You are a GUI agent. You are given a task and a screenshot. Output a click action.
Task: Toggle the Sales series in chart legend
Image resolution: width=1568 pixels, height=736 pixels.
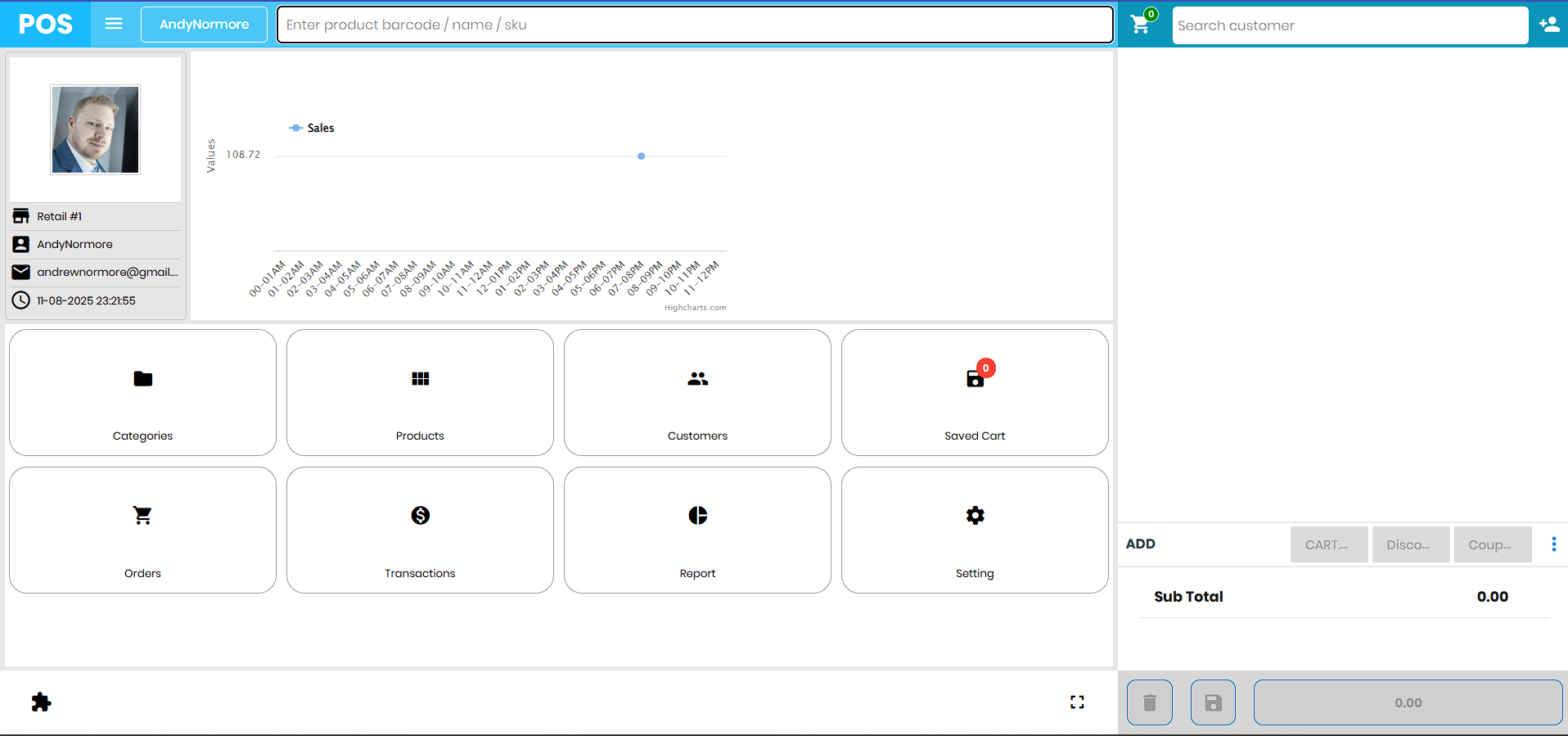pyautogui.click(x=313, y=128)
